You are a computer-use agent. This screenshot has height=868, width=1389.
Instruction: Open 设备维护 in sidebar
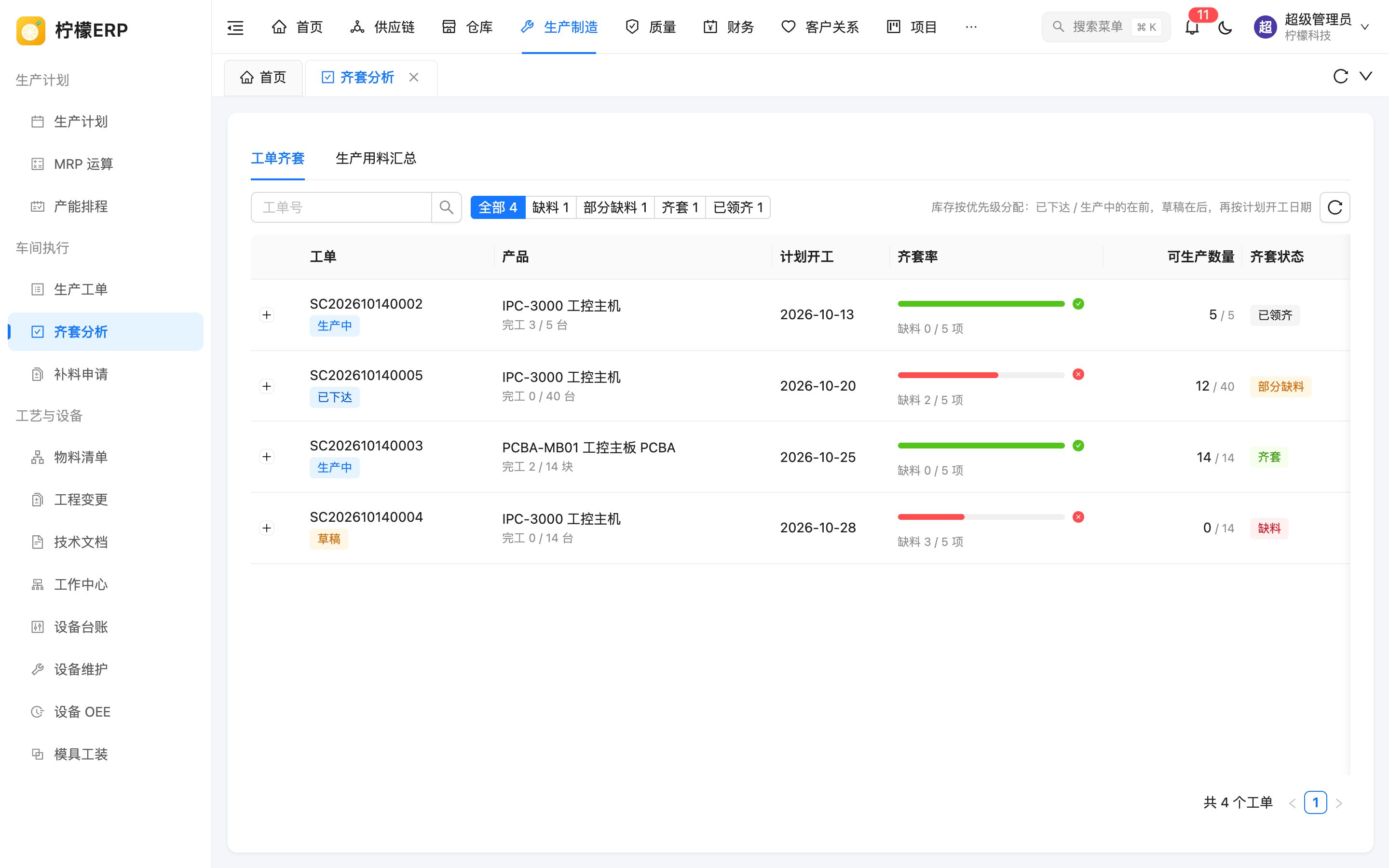point(106,669)
